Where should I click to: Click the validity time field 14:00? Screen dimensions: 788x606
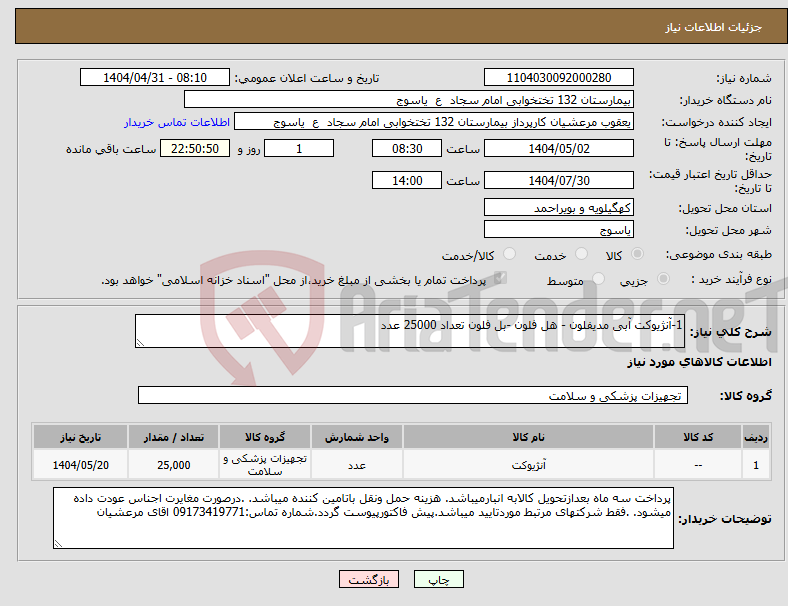pyautogui.click(x=407, y=180)
